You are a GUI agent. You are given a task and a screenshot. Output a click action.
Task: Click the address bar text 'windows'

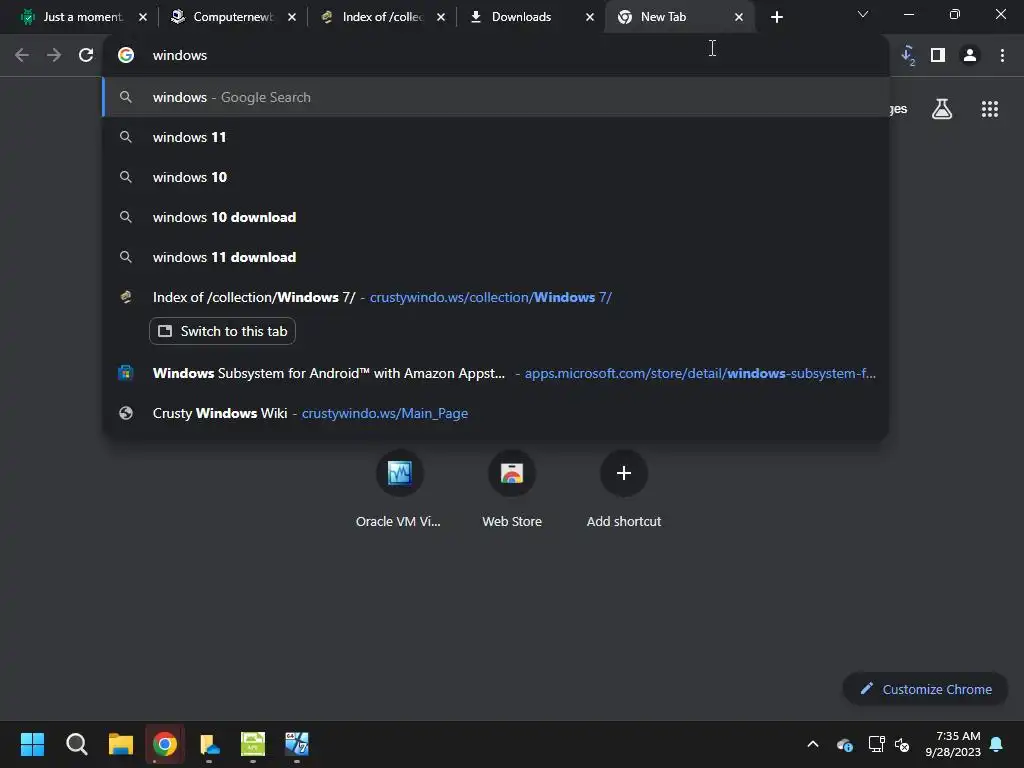click(x=180, y=56)
